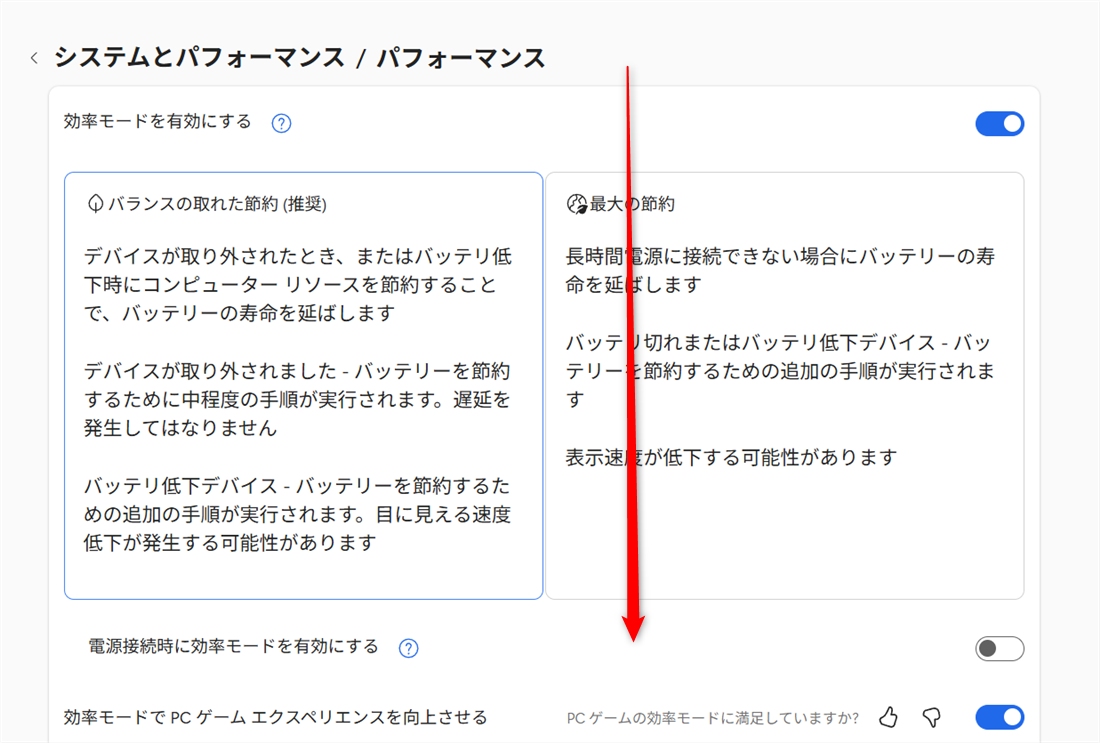Give a thumbs up on PC gaming efficiency mode
The image size is (1100, 743).
coord(888,717)
